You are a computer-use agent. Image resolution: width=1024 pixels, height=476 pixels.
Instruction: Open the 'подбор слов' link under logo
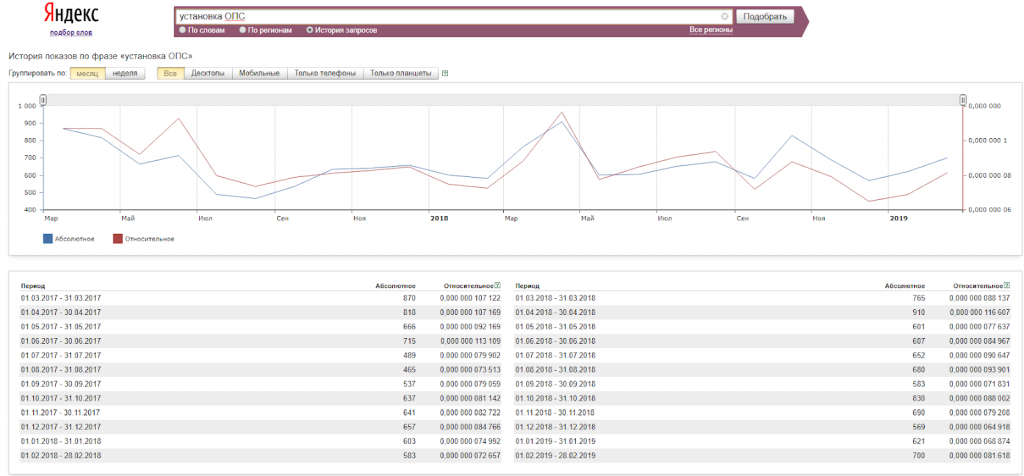coord(71,32)
